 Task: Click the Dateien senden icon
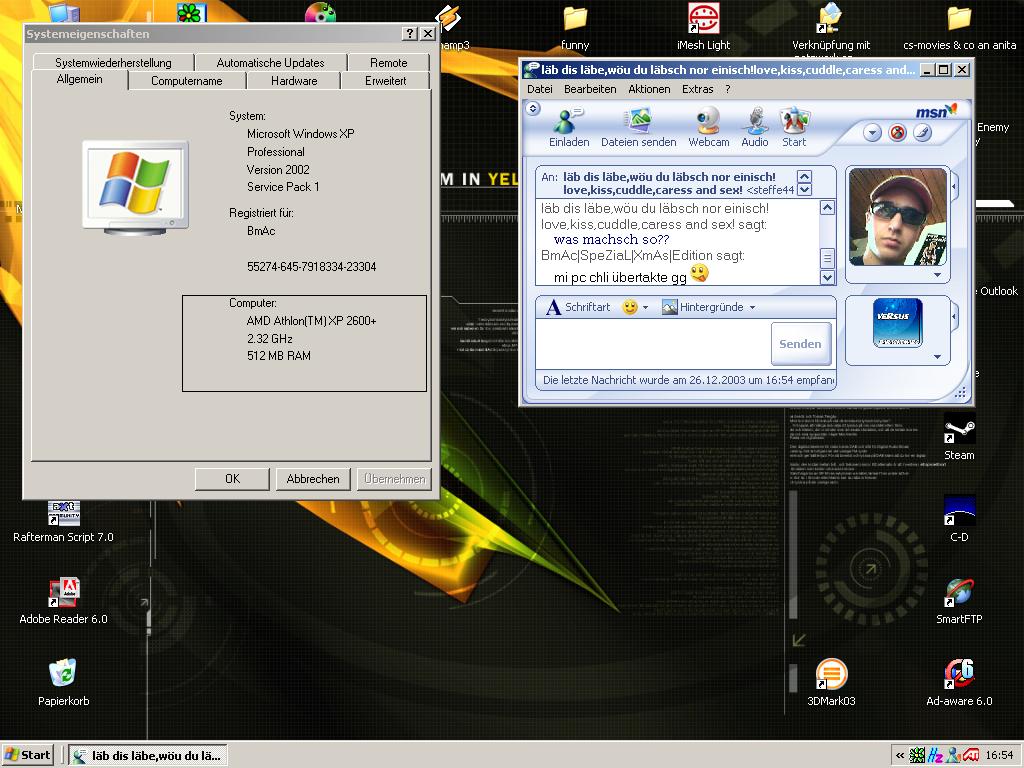(638, 122)
